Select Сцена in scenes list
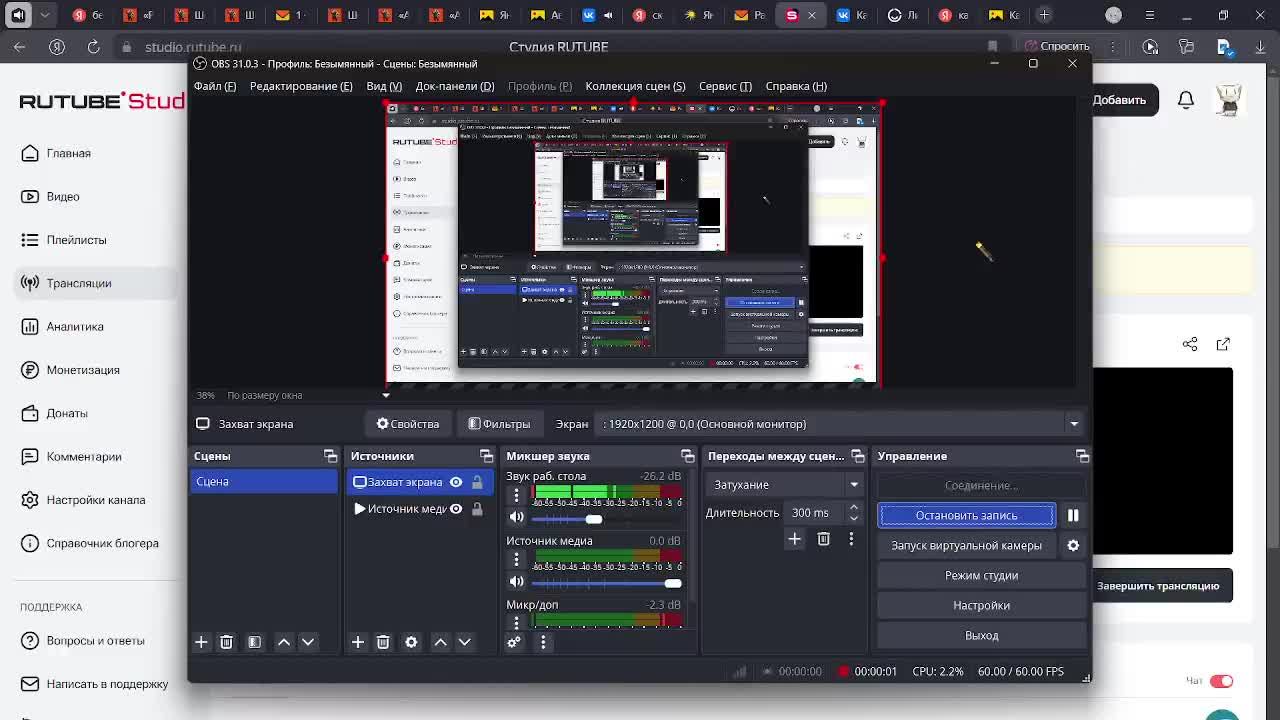 click(x=264, y=482)
